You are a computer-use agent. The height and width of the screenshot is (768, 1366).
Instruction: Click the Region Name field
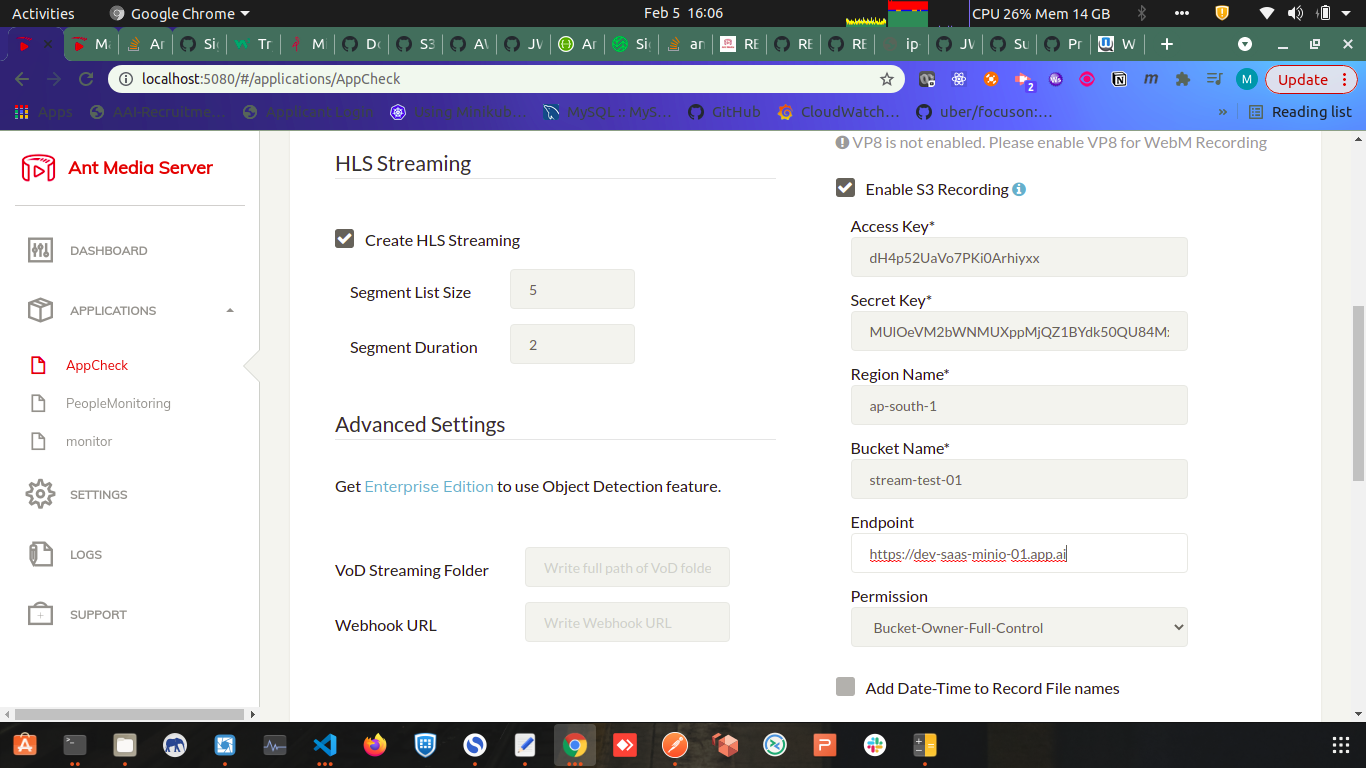coord(1019,405)
